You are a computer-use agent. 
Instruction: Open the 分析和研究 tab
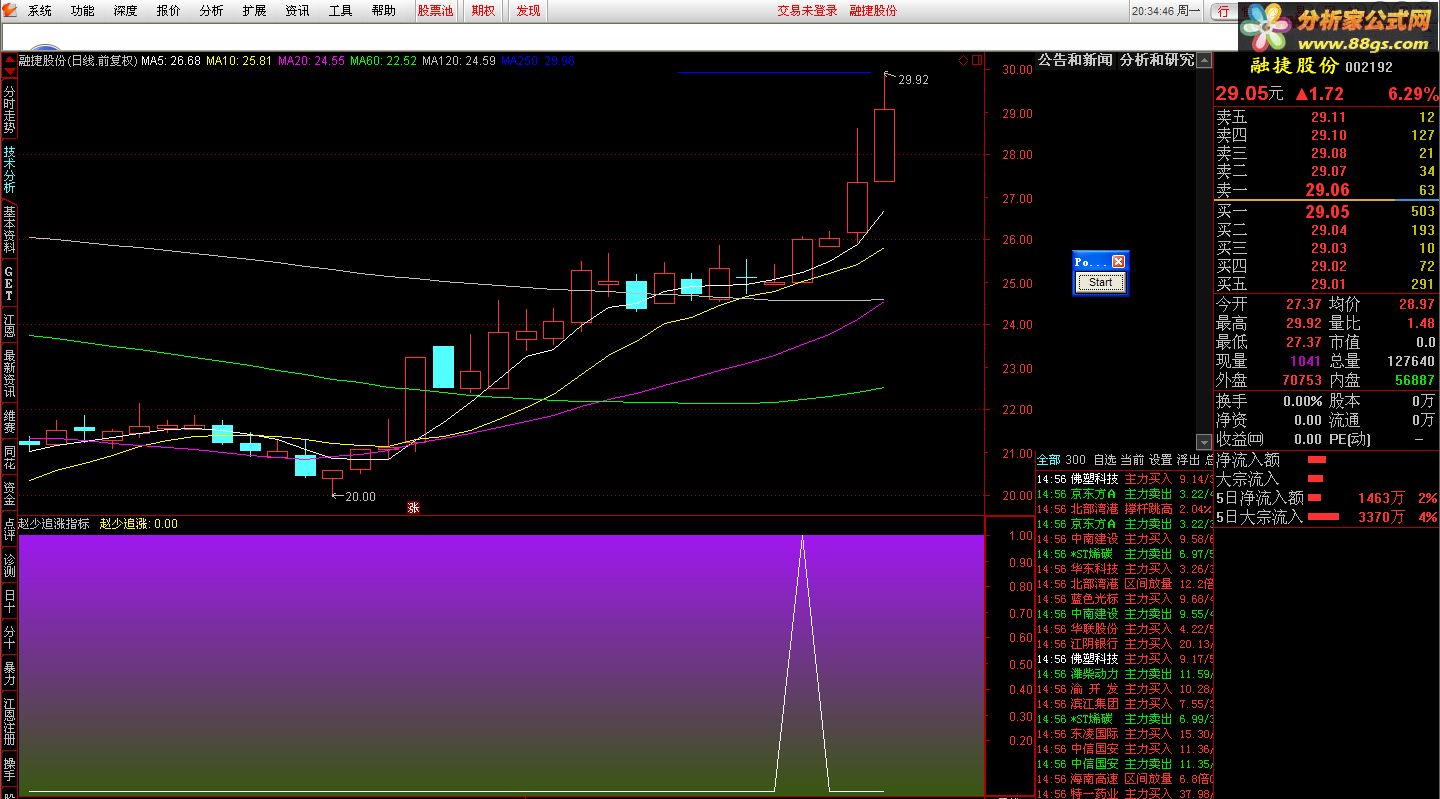1157,60
